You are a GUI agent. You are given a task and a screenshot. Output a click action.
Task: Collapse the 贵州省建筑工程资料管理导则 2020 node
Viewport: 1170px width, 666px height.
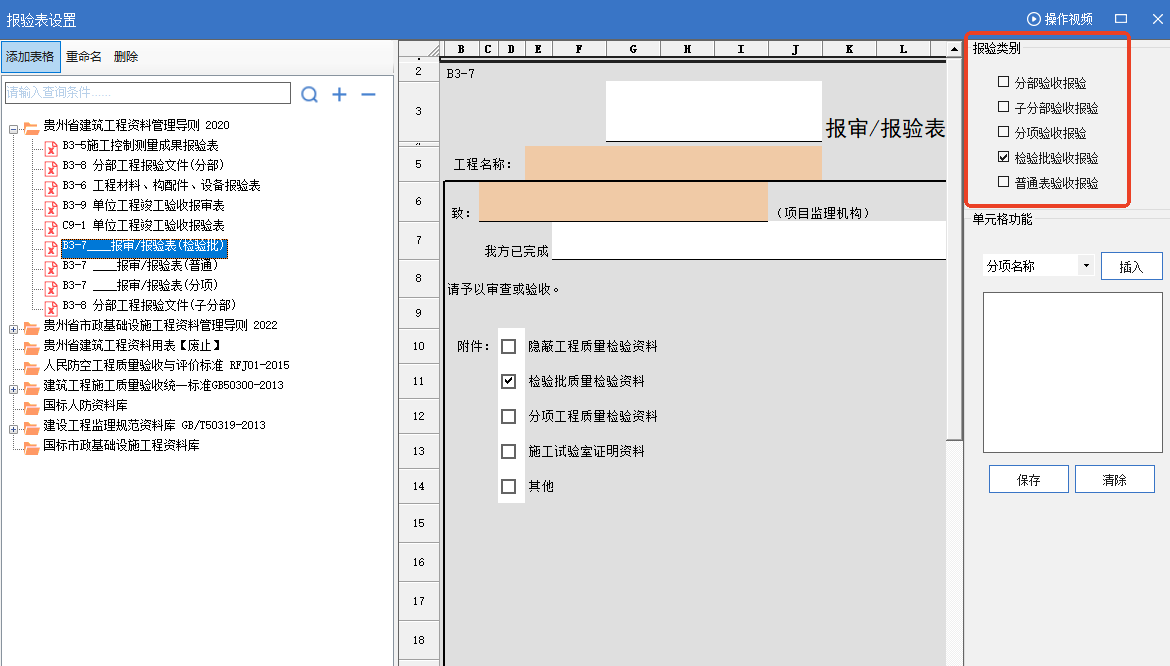point(14,127)
